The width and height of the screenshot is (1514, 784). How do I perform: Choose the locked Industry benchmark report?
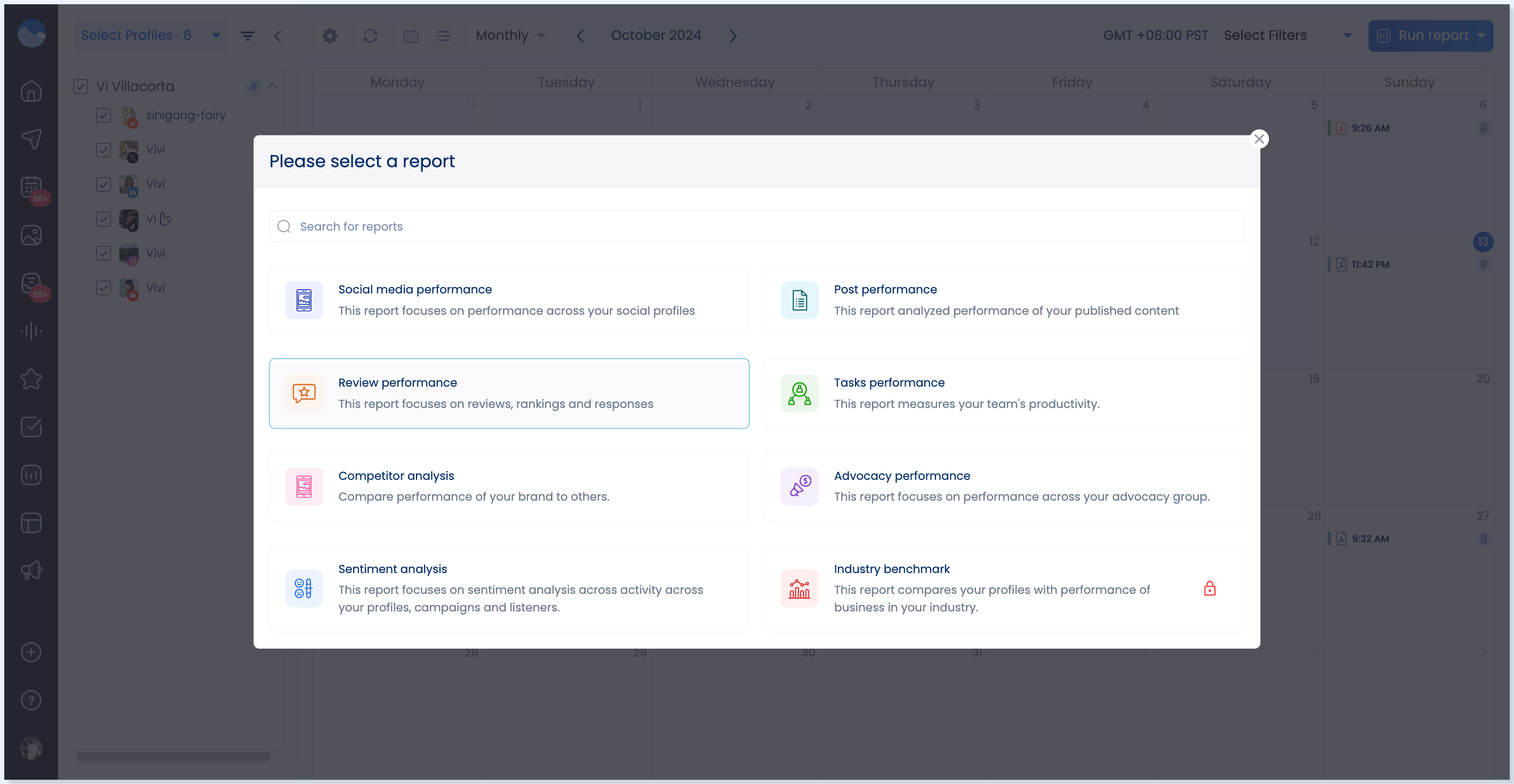[1004, 589]
